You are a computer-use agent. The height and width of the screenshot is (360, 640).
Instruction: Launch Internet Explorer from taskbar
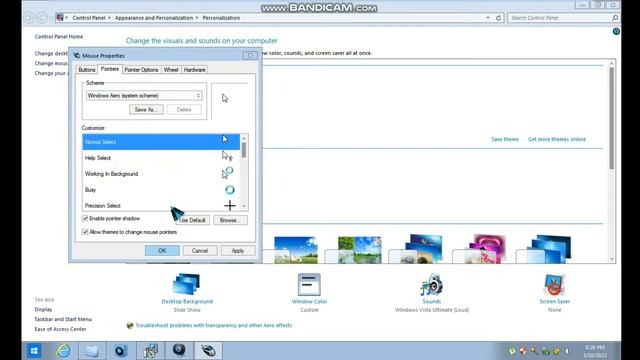(x=63, y=351)
